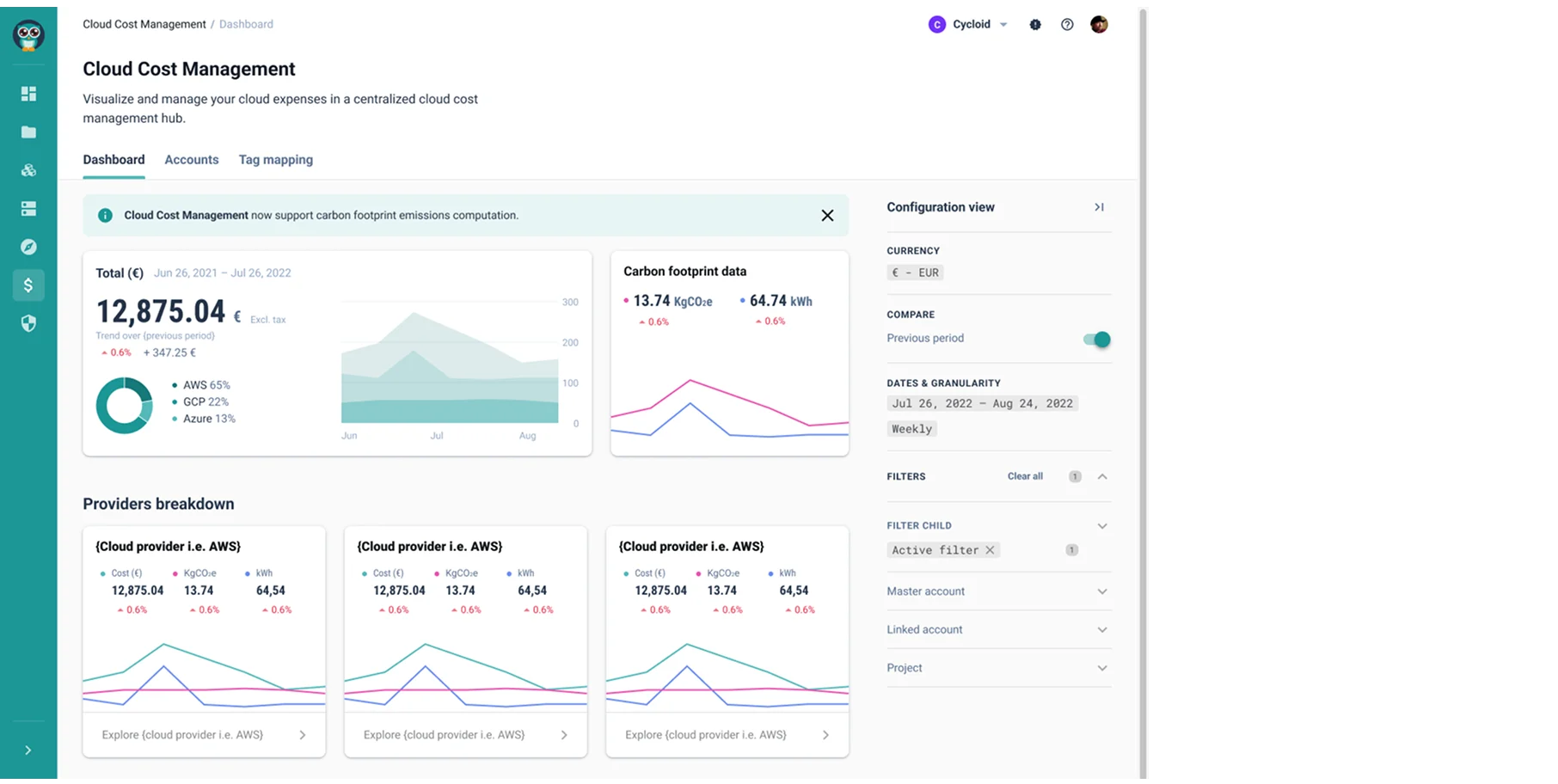1558x784 pixels.
Task: Click the date range Jul 26 – Aug 24 field
Action: [982, 403]
